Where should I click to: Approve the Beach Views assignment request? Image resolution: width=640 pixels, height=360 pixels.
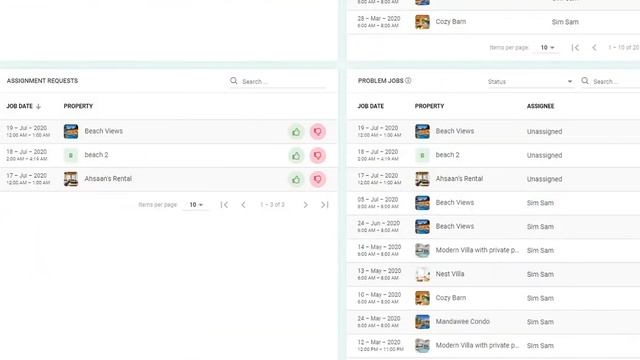point(296,131)
